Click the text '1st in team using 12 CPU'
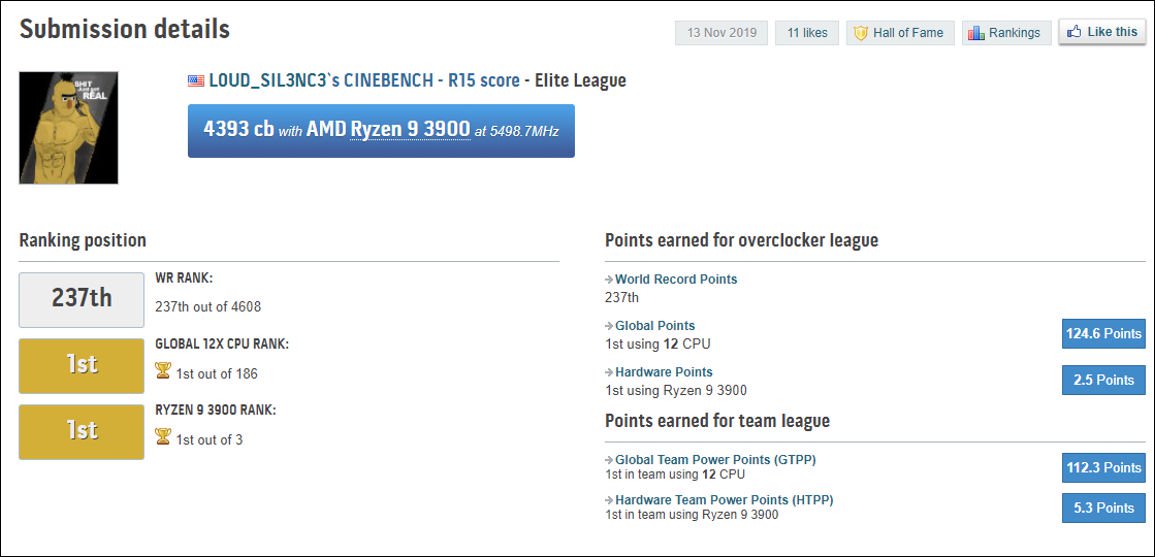The height and width of the screenshot is (557, 1155). pos(675,474)
